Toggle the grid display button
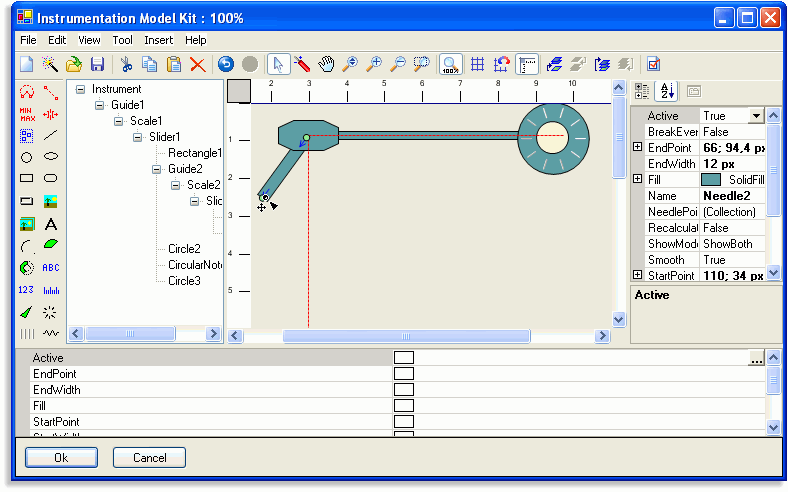This screenshot has width=788, height=492. point(477,64)
